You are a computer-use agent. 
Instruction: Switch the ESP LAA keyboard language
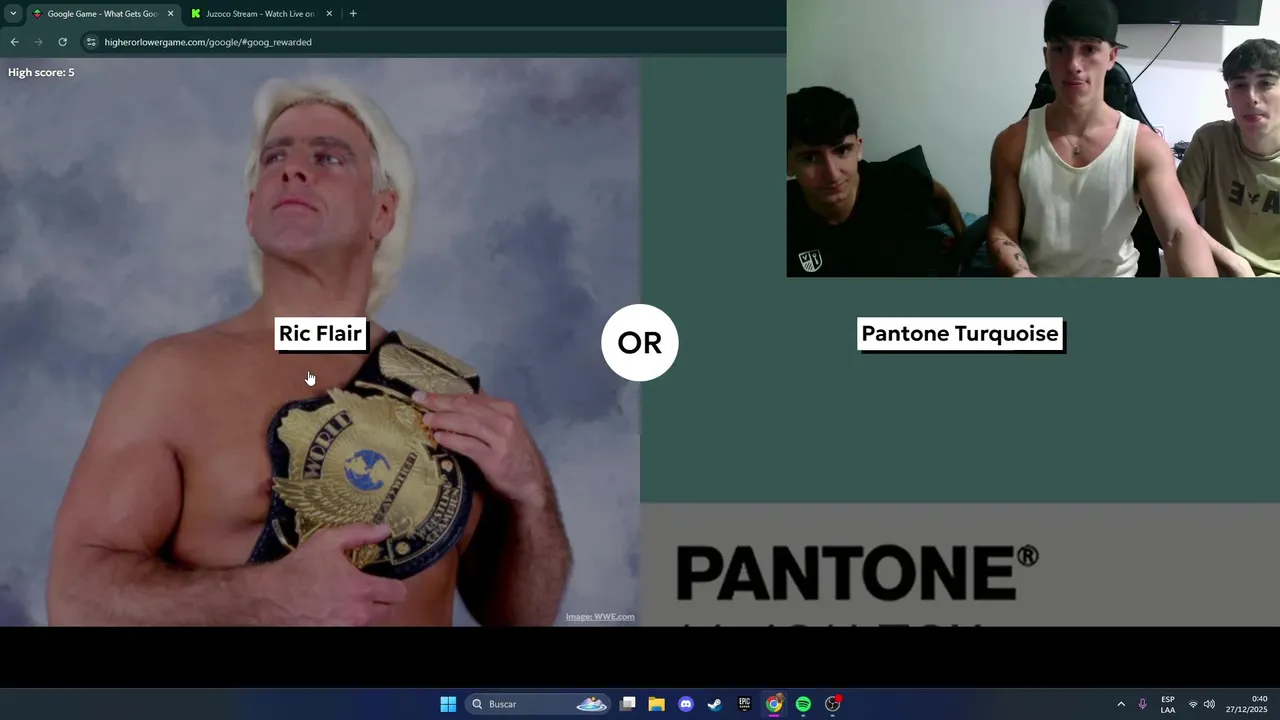click(1167, 704)
